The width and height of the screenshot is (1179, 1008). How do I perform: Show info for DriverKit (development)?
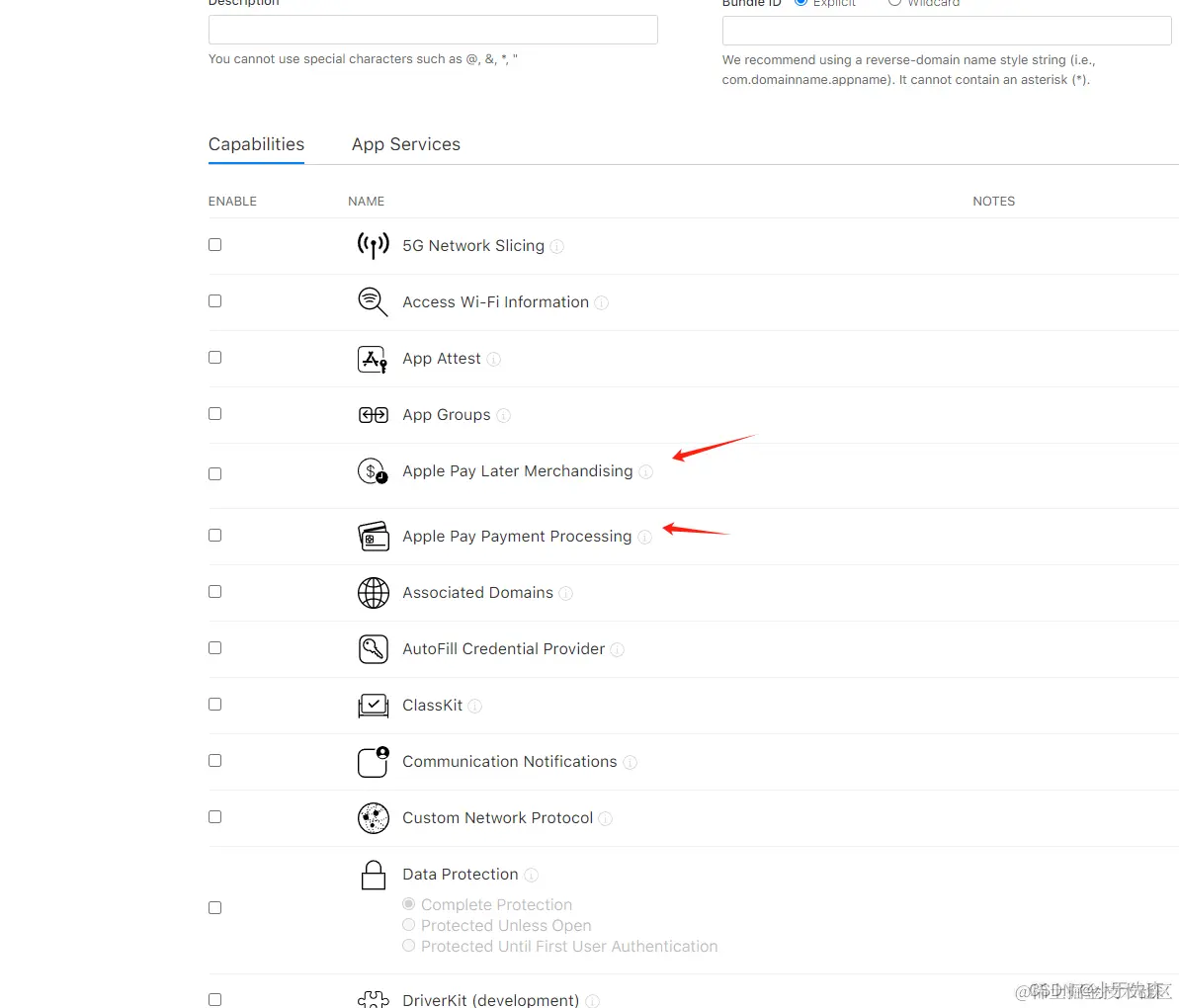[x=593, y=1000]
